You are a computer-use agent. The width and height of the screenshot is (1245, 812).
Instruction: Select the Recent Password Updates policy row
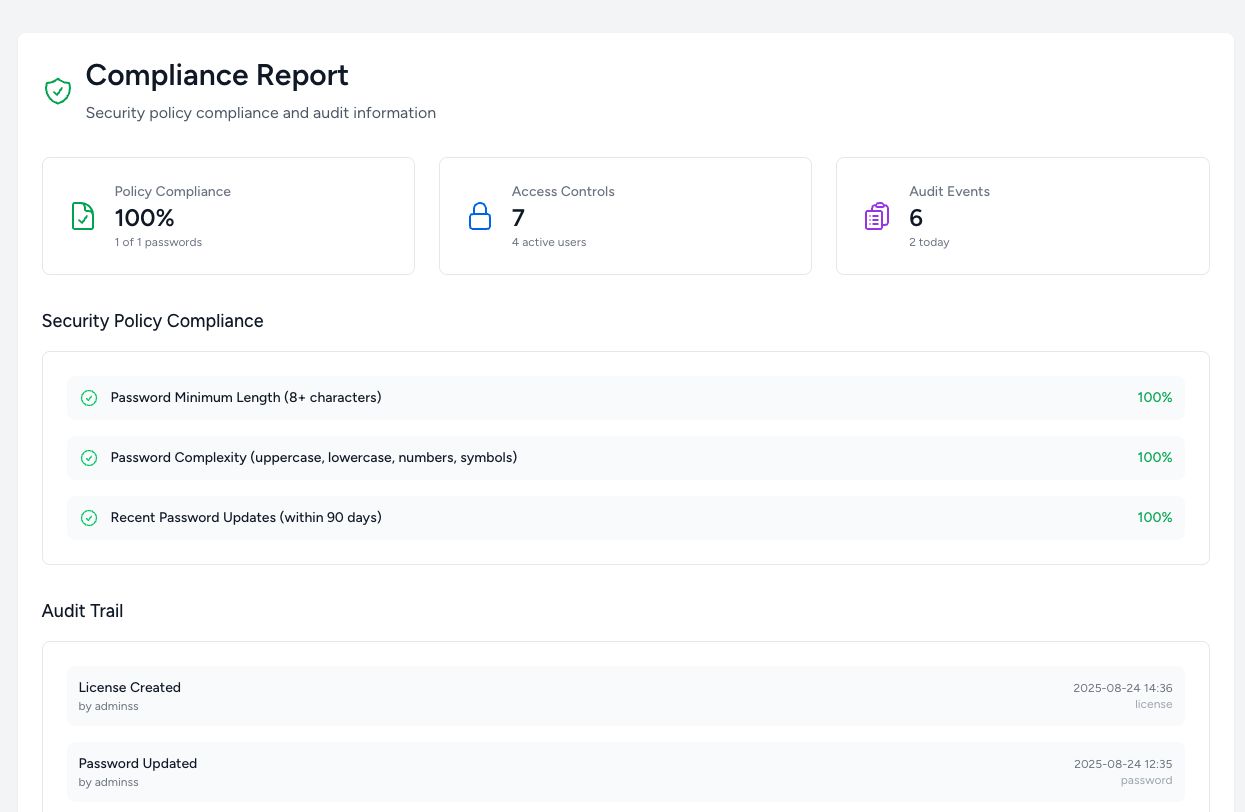pos(625,518)
